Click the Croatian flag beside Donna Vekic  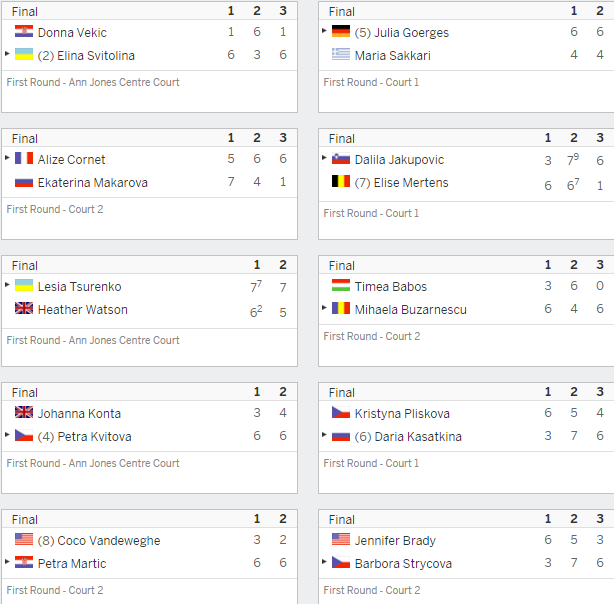pyautogui.click(x=24, y=31)
